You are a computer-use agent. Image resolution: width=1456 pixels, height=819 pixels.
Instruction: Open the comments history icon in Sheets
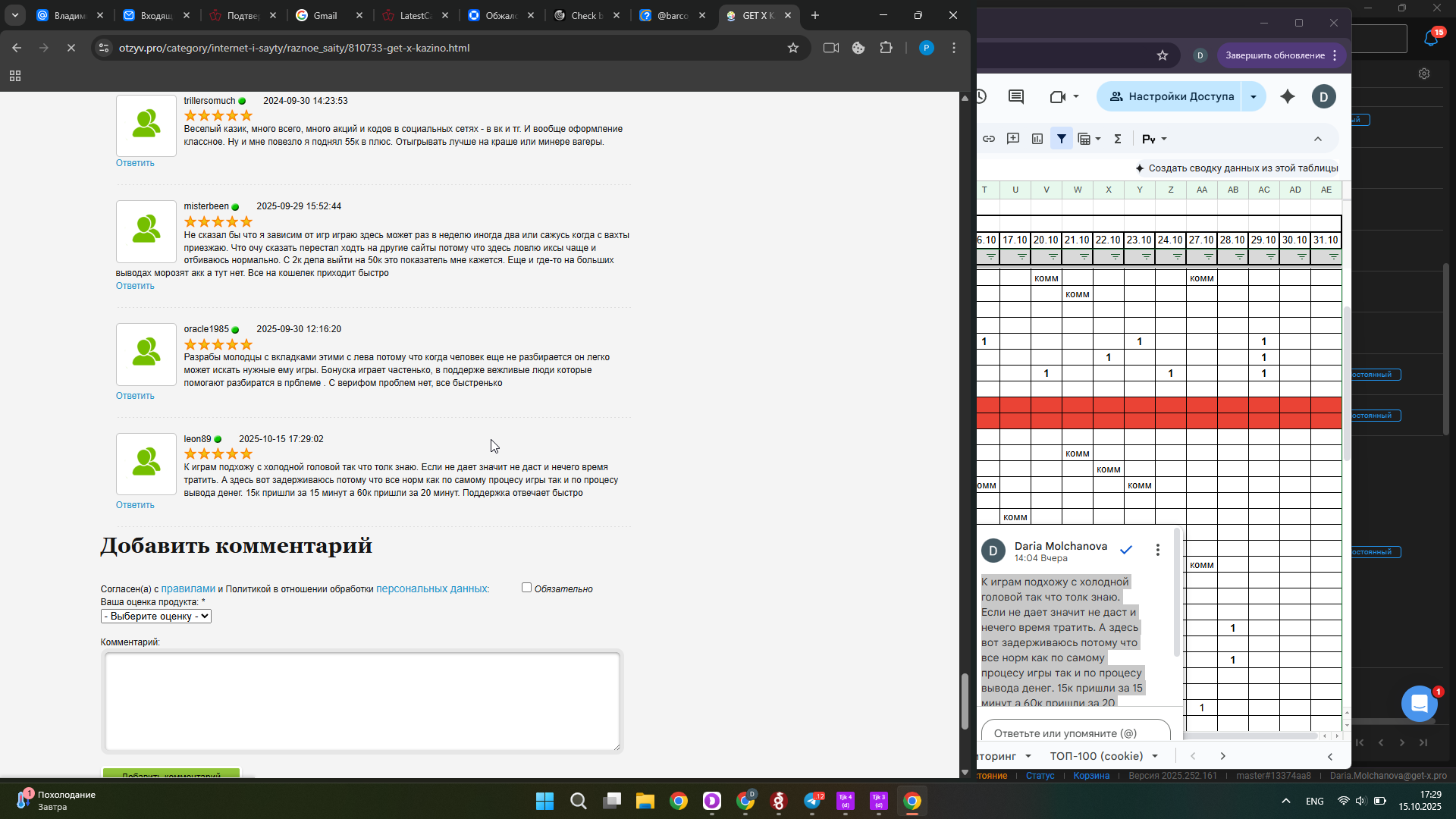(x=1016, y=96)
